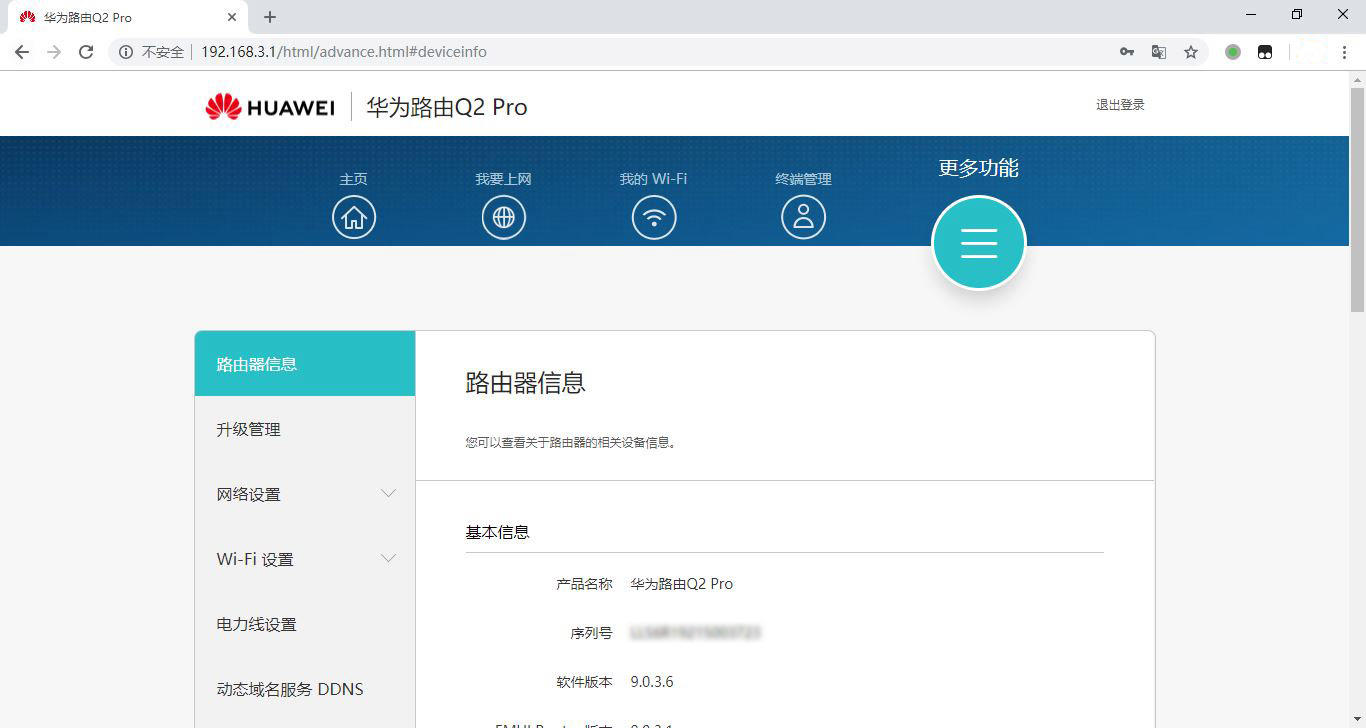Click the 软件版本 label
The image size is (1366, 728).
pos(584,682)
